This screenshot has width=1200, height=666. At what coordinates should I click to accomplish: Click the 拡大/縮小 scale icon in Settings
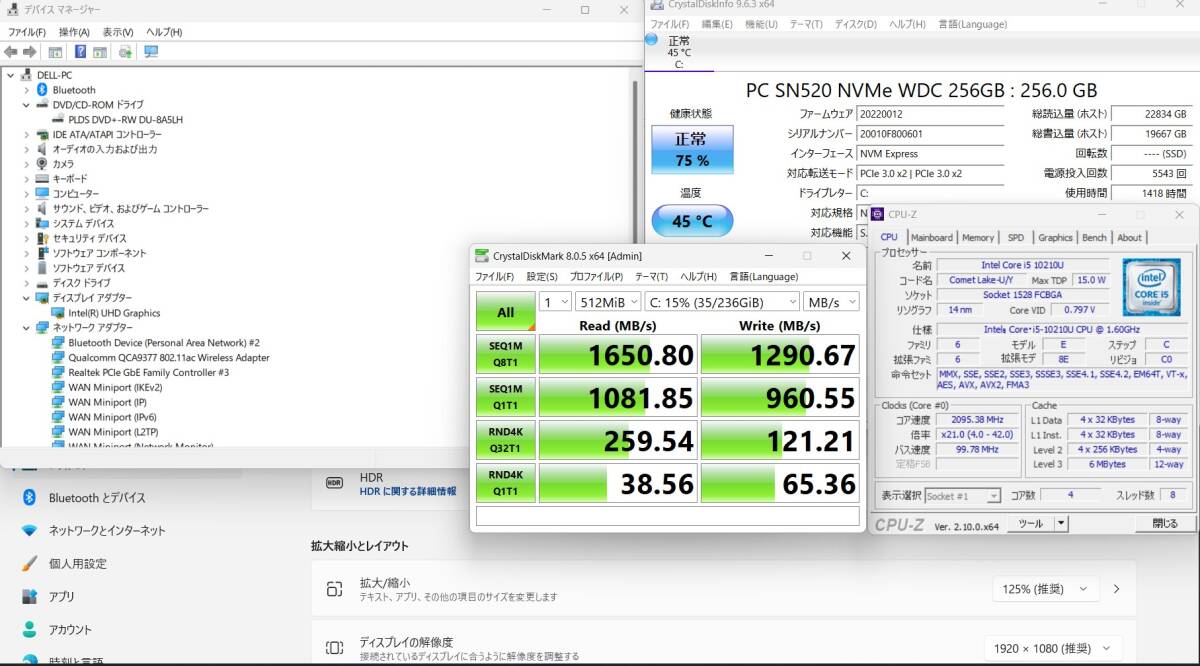(x=335, y=589)
